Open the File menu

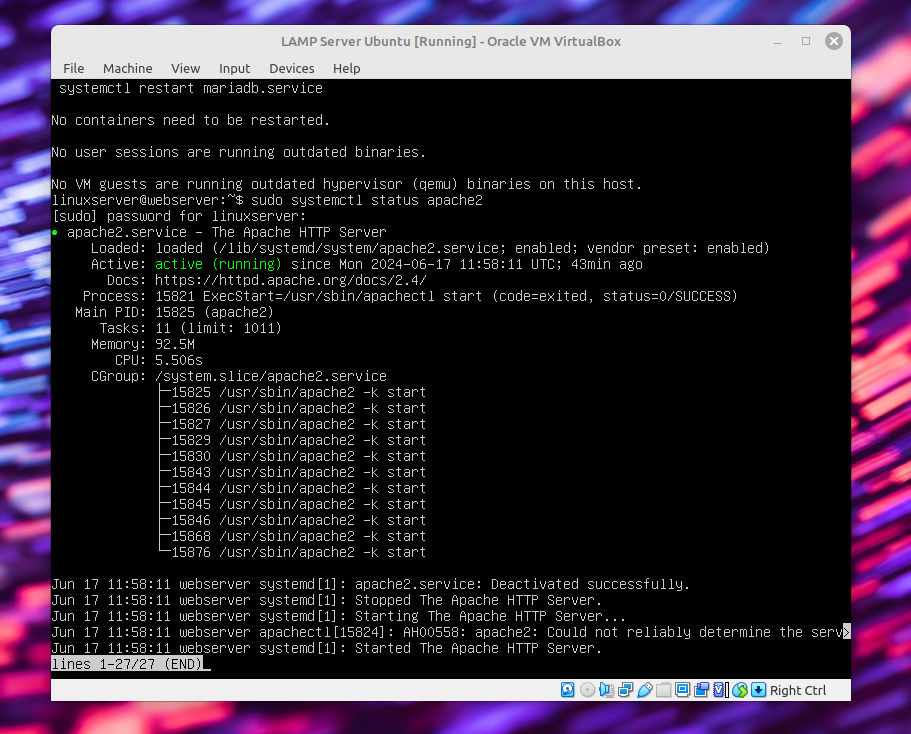[x=74, y=69]
